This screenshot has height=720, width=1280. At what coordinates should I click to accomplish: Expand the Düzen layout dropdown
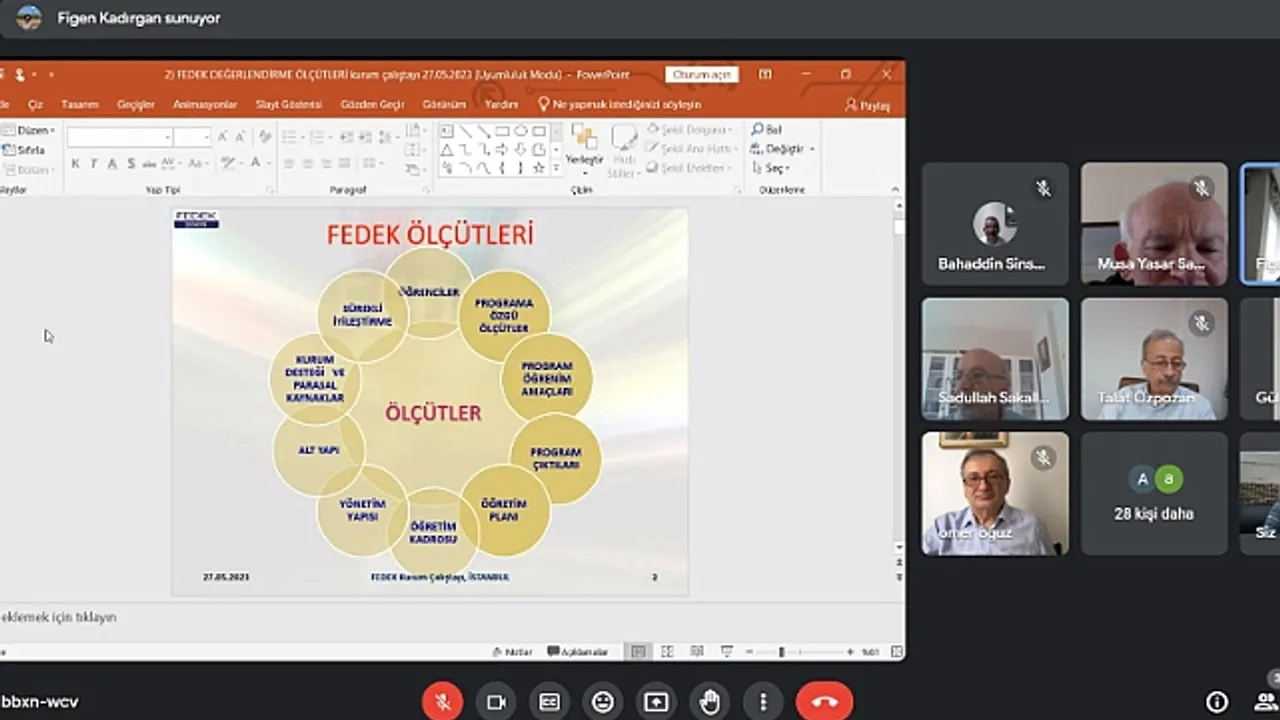point(36,131)
